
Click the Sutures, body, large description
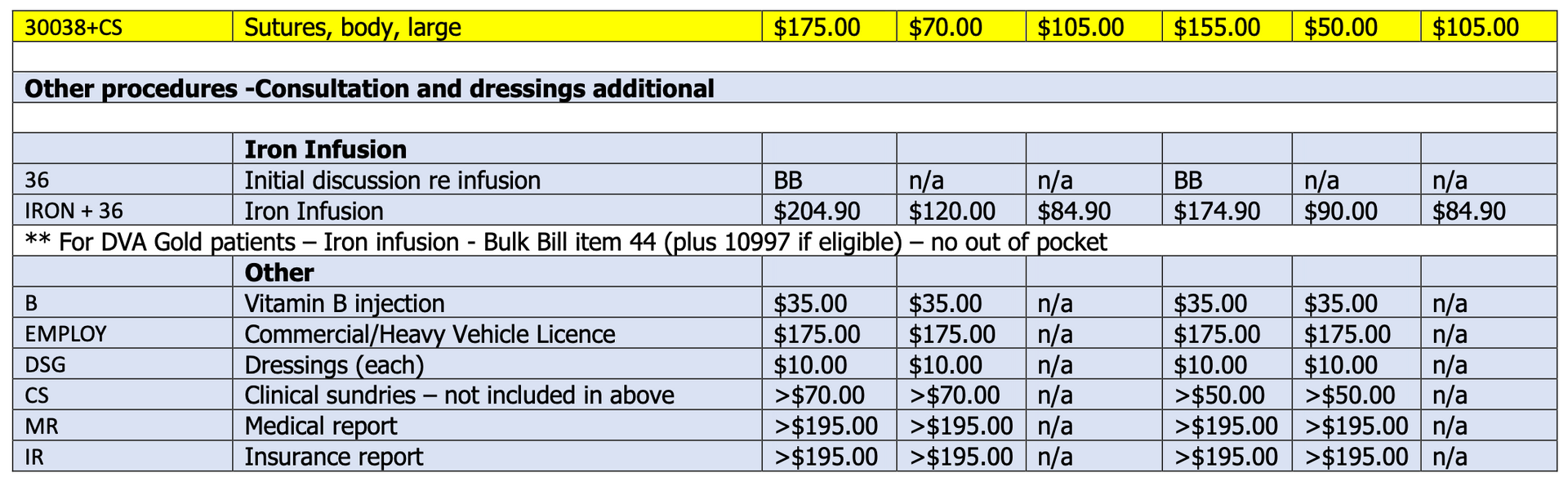click(353, 28)
